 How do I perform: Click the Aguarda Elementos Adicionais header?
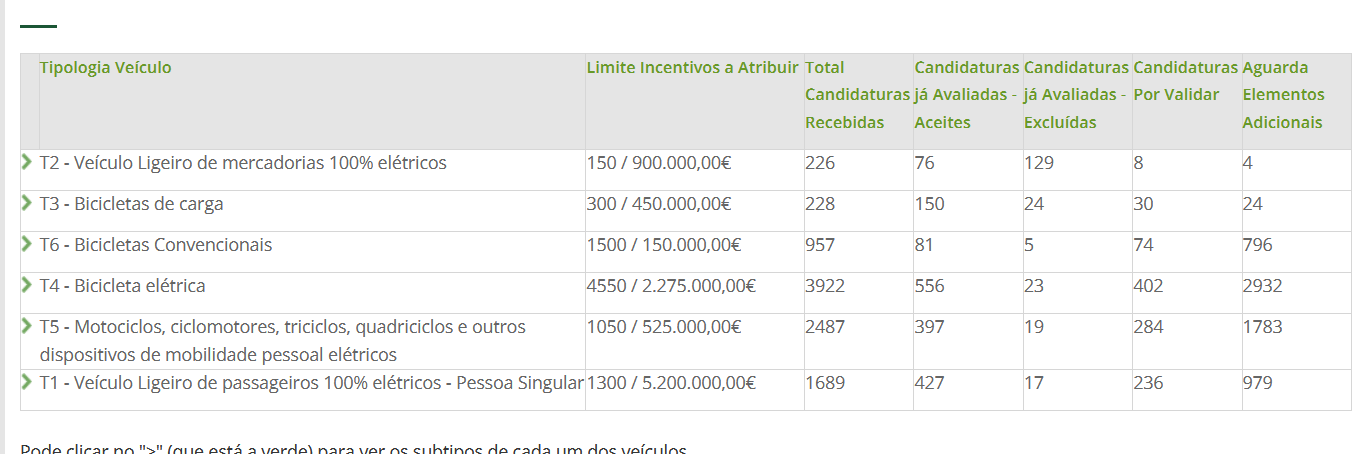pos(1283,95)
